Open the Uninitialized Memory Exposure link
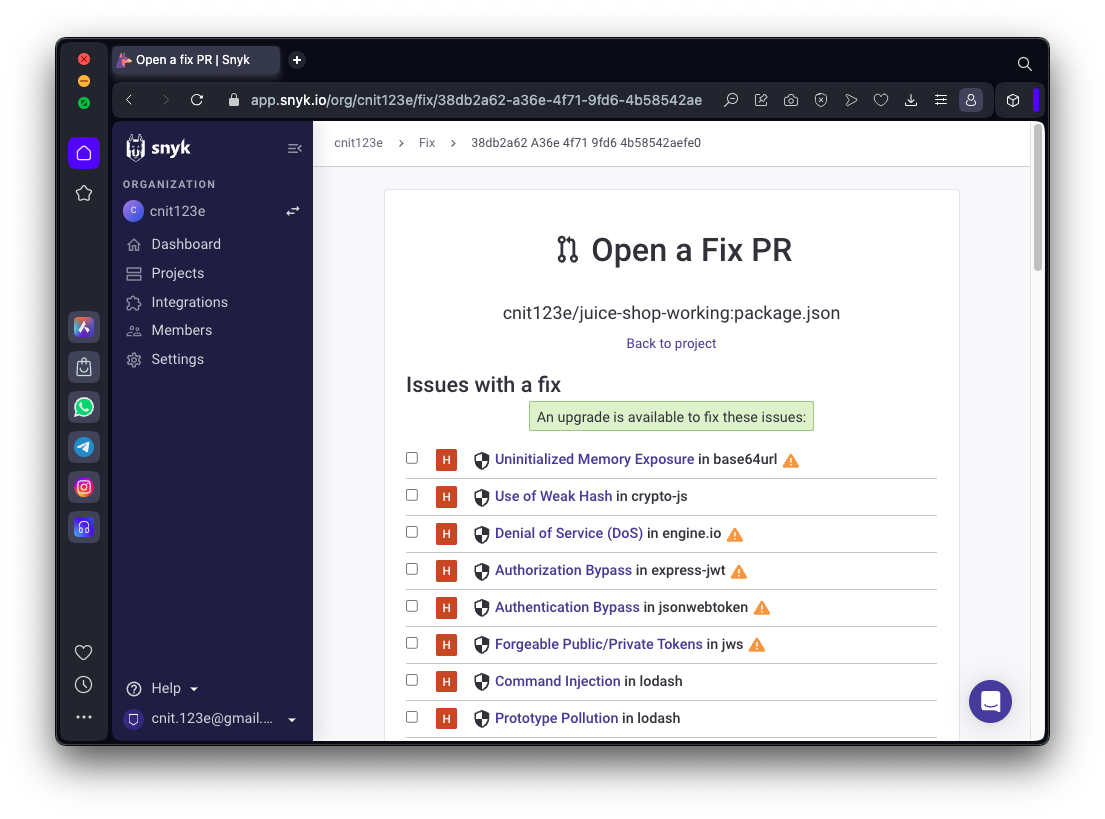The width and height of the screenshot is (1105, 819). click(594, 459)
